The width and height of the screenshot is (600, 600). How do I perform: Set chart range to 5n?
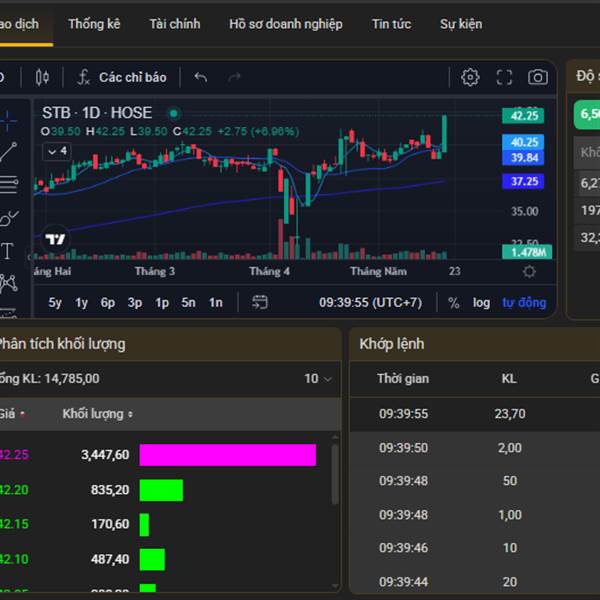click(188, 303)
